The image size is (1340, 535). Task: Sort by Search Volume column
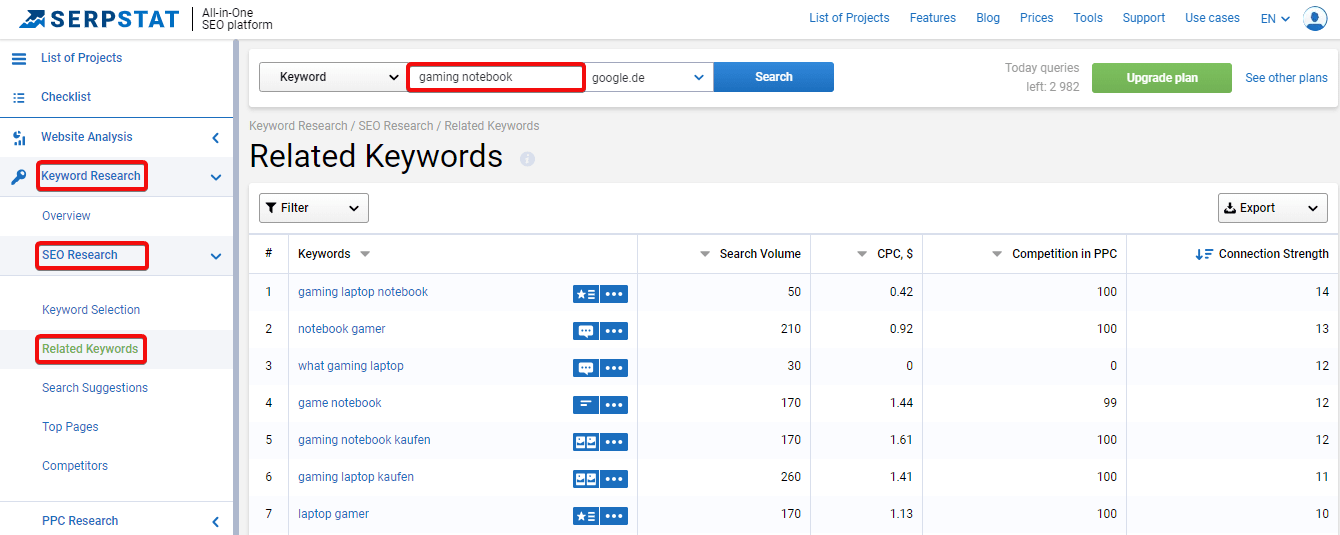coord(750,254)
